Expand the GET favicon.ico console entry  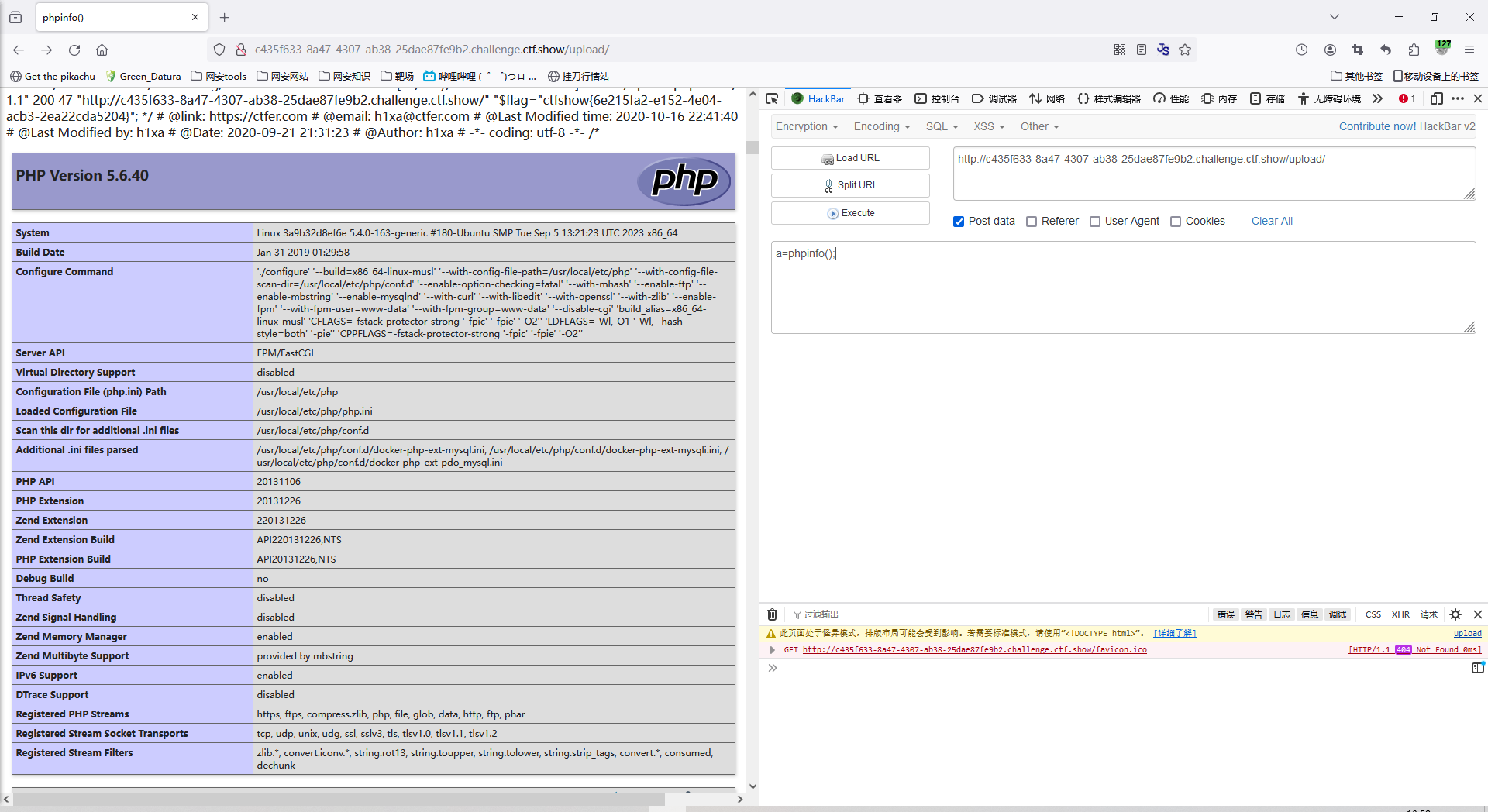click(x=772, y=649)
